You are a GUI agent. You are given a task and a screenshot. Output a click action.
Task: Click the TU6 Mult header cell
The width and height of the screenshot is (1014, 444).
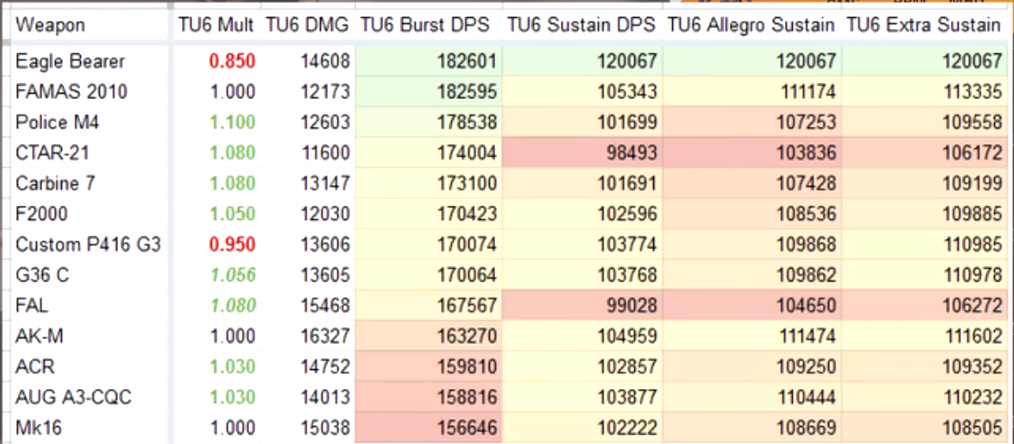point(217,26)
